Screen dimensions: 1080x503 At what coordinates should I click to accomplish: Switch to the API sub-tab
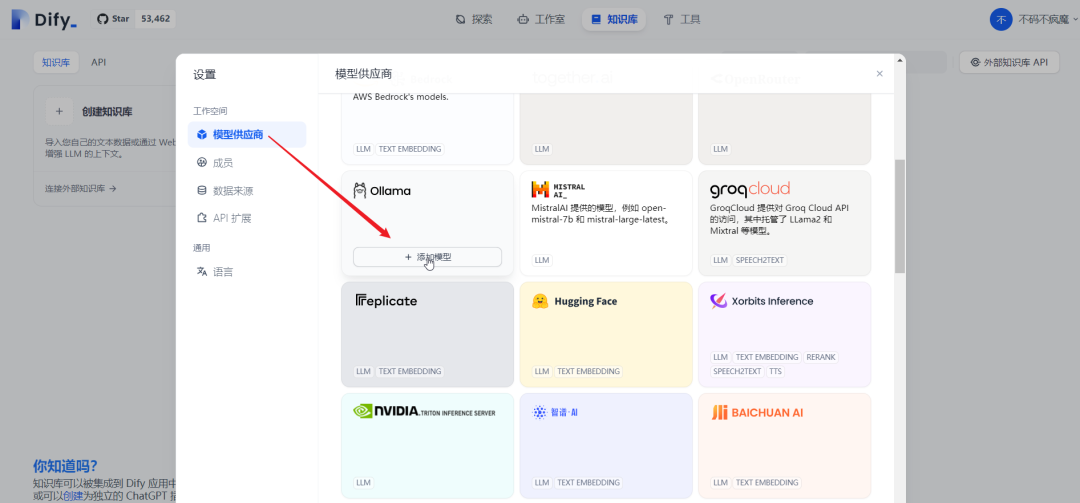click(x=98, y=62)
